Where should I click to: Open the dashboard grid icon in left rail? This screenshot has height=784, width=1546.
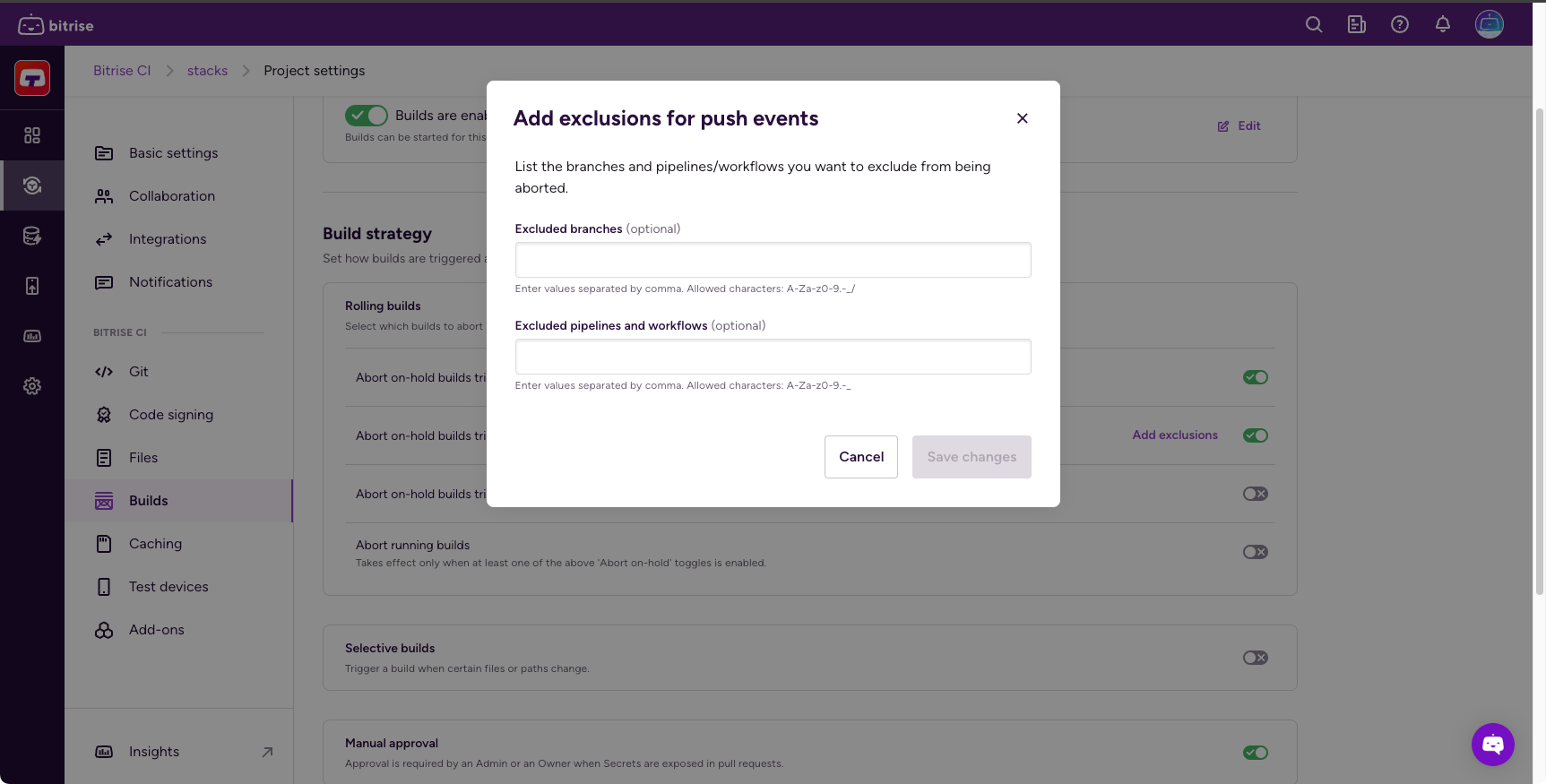tap(32, 135)
